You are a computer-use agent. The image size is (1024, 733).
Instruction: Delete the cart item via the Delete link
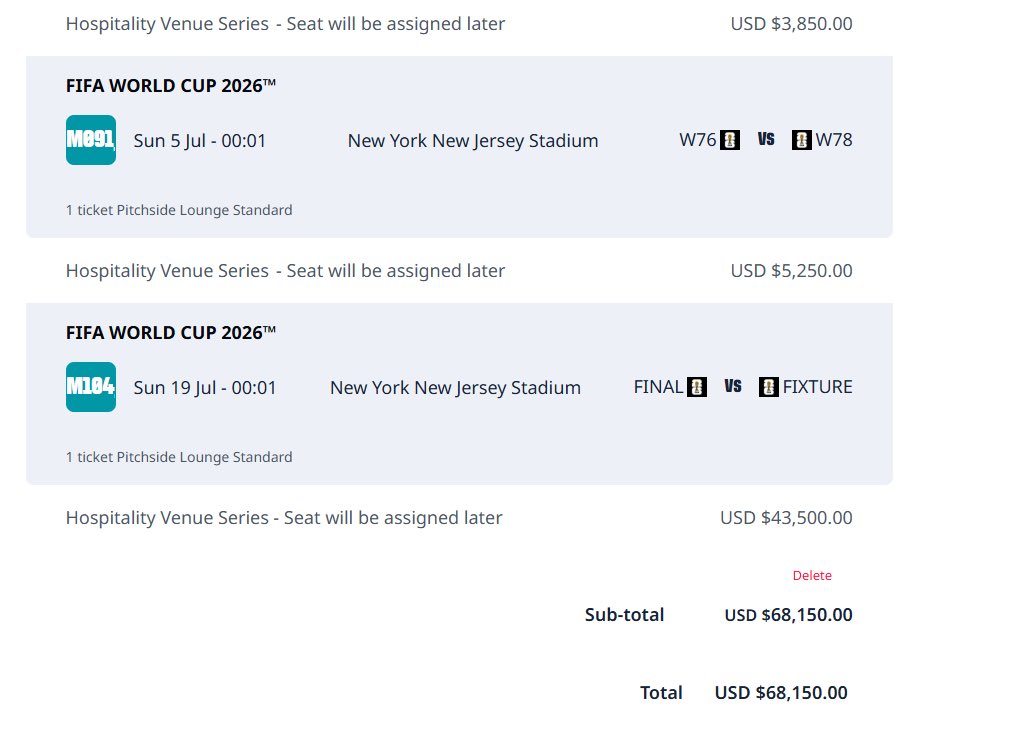pyautogui.click(x=812, y=575)
